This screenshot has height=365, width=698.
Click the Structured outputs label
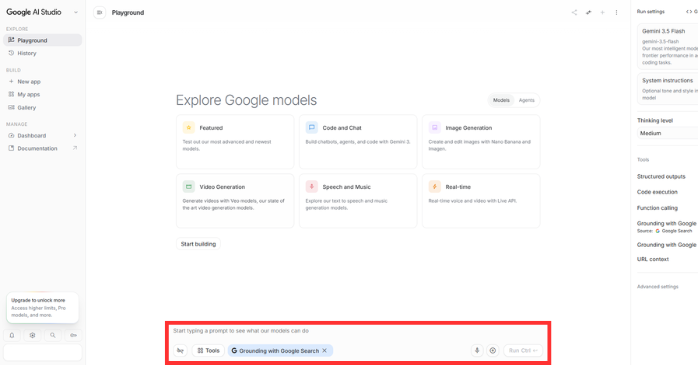click(661, 176)
